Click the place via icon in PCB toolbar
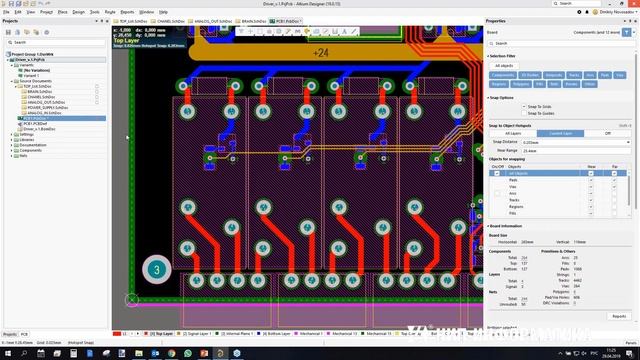 (x=307, y=31)
